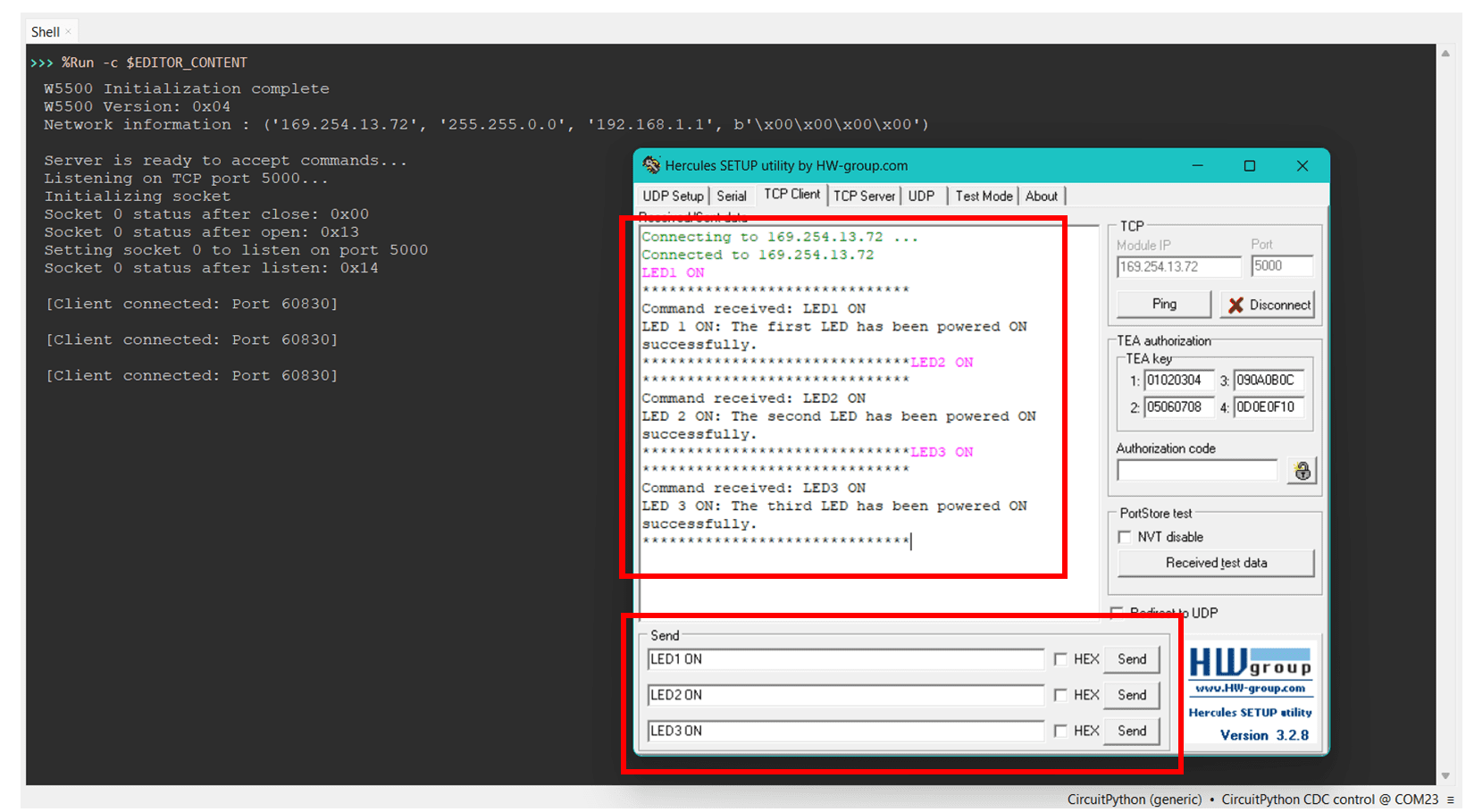This screenshot has height=812, width=1474.
Task: Open the UDP Setup tab
Action: point(673,196)
